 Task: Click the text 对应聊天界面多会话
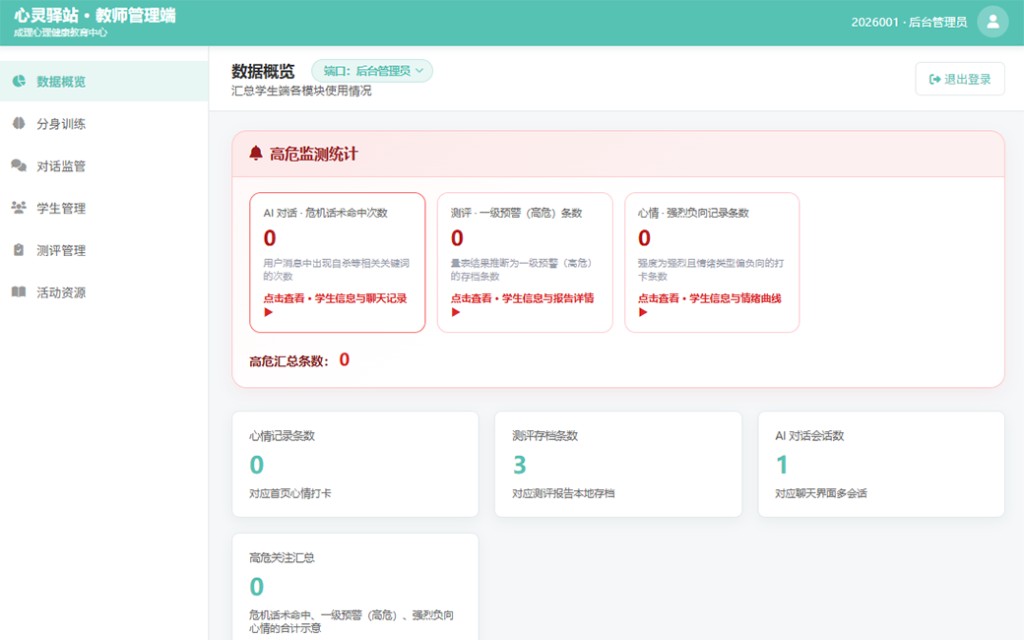(x=821, y=493)
